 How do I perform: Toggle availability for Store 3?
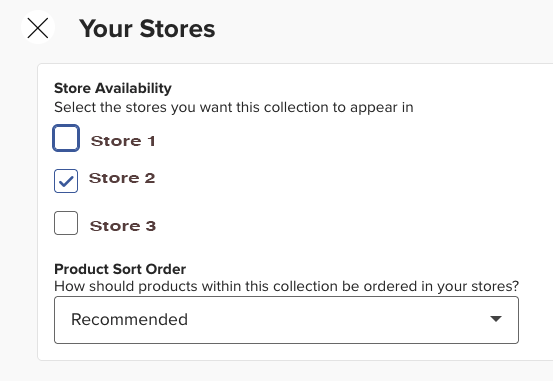[x=66, y=223]
